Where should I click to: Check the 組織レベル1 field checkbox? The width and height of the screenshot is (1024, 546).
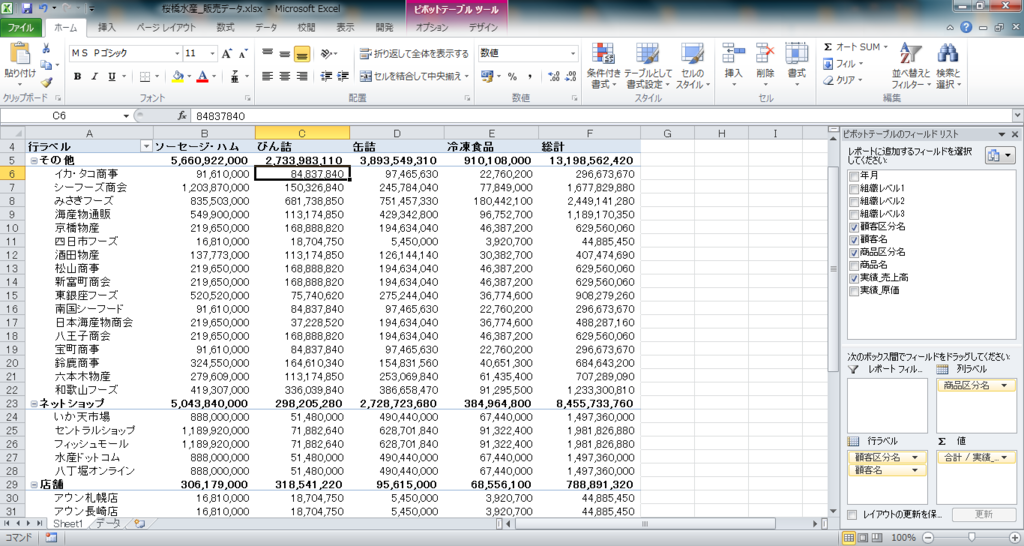pyautogui.click(x=854, y=189)
